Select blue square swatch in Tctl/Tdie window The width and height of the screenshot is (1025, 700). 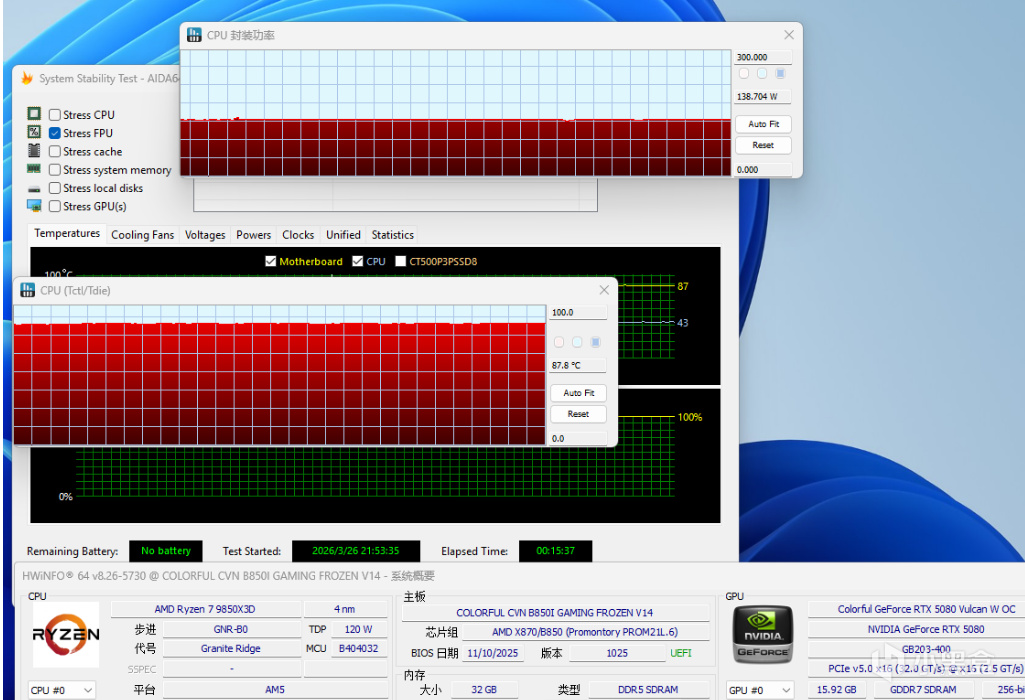[596, 342]
